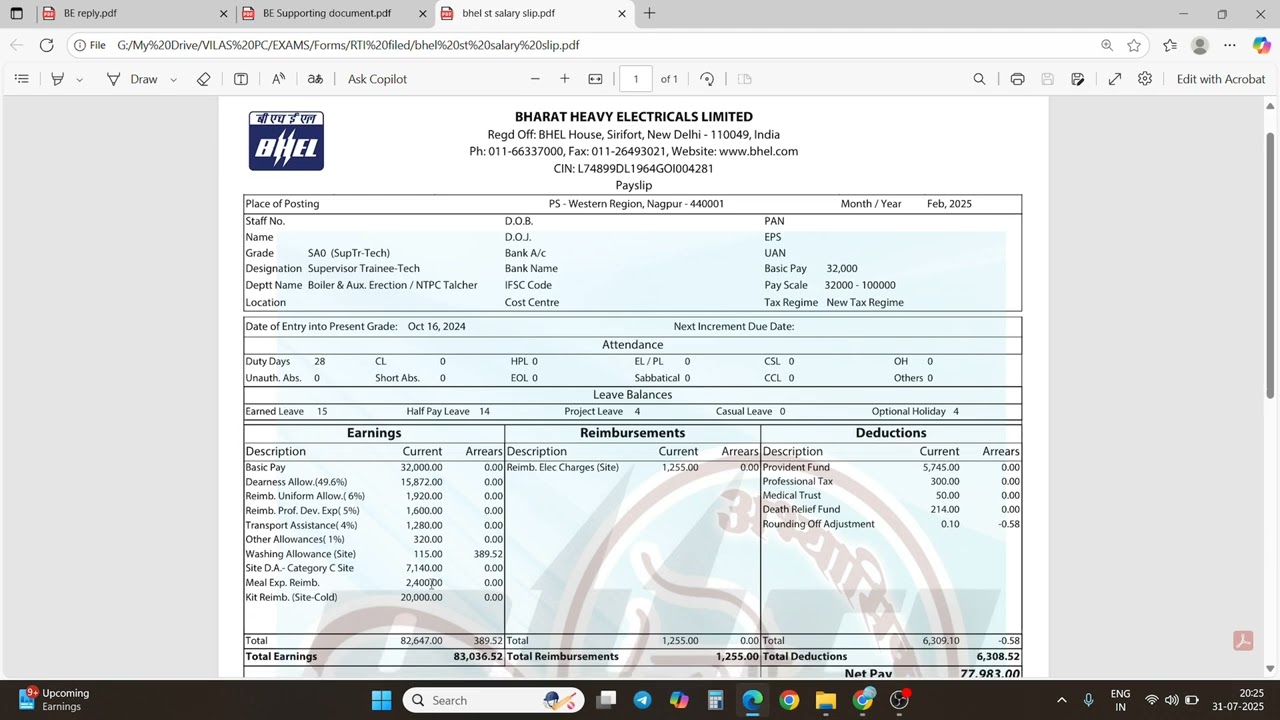Screen dimensions: 1280x720
Task: Add this page to favorites
Action: click(1134, 45)
